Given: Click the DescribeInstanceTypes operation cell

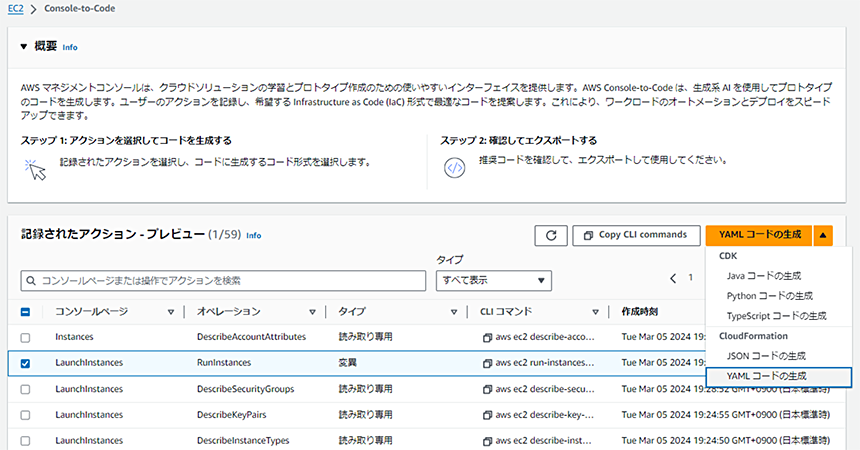Looking at the screenshot, I should (x=243, y=441).
